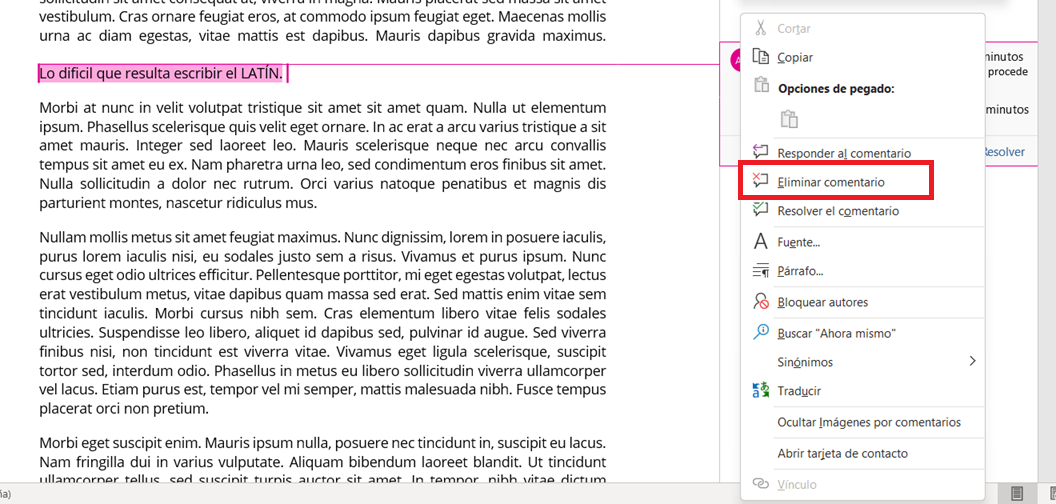Image resolution: width=1056 pixels, height=504 pixels.
Task: Choose Abrir tarjeta de contacto
Action: (x=843, y=453)
